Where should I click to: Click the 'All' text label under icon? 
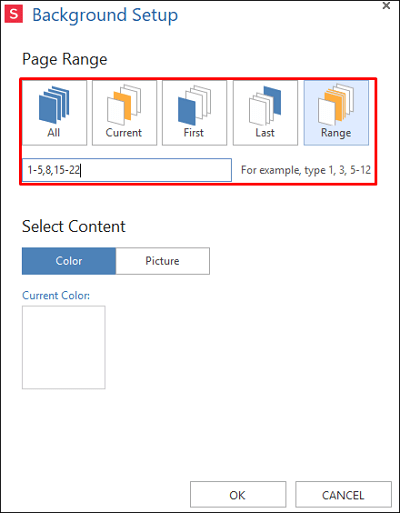54,133
